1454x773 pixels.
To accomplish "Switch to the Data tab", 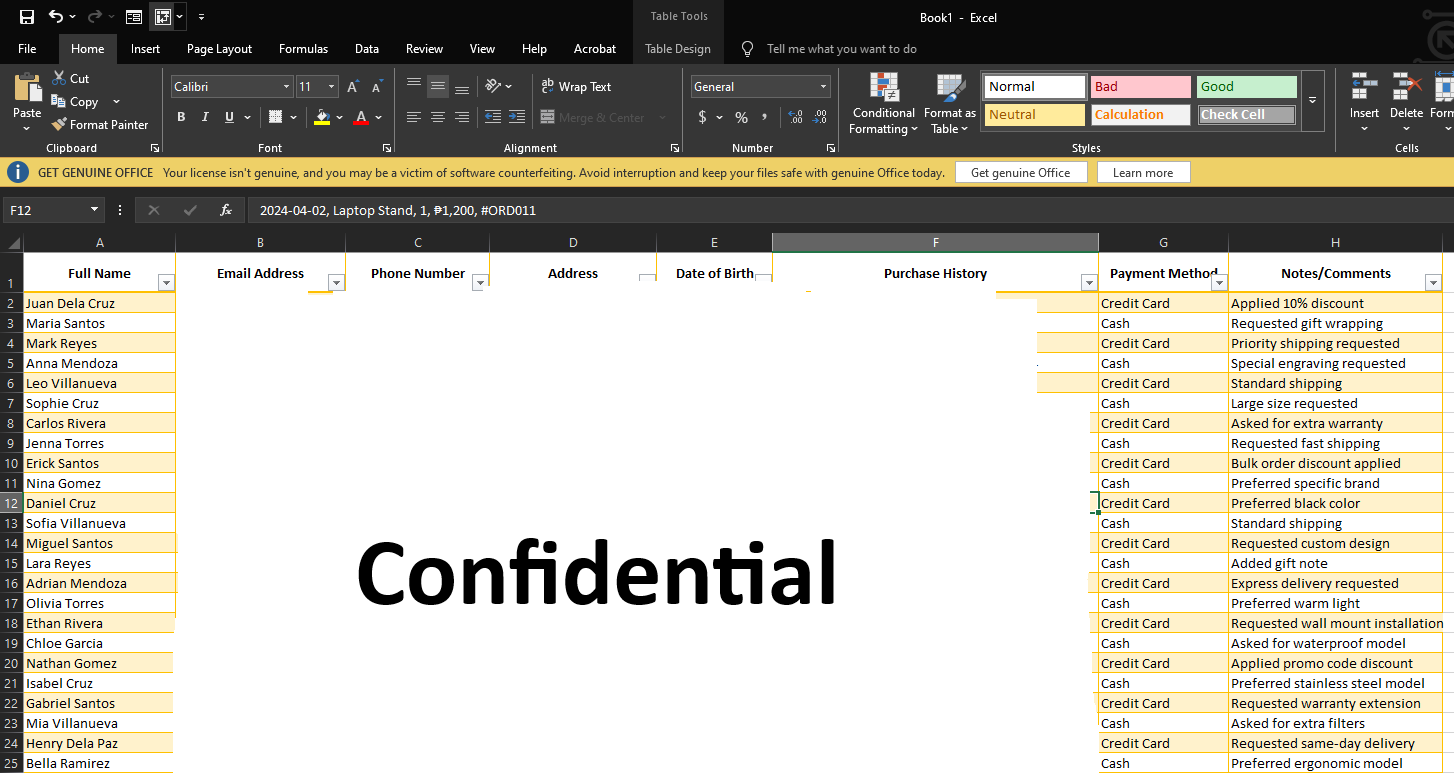I will point(367,49).
